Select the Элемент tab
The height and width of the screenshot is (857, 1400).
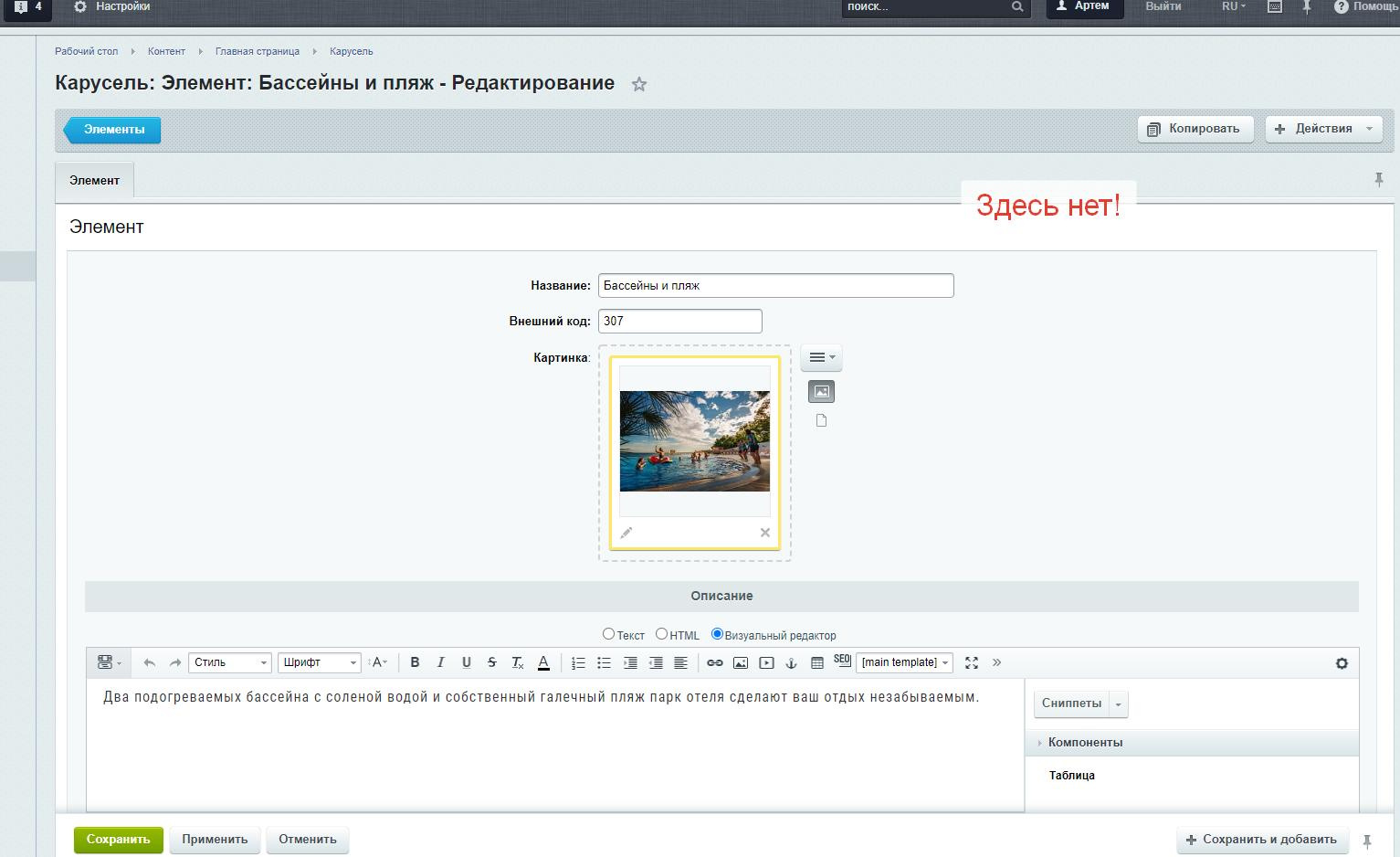click(94, 180)
